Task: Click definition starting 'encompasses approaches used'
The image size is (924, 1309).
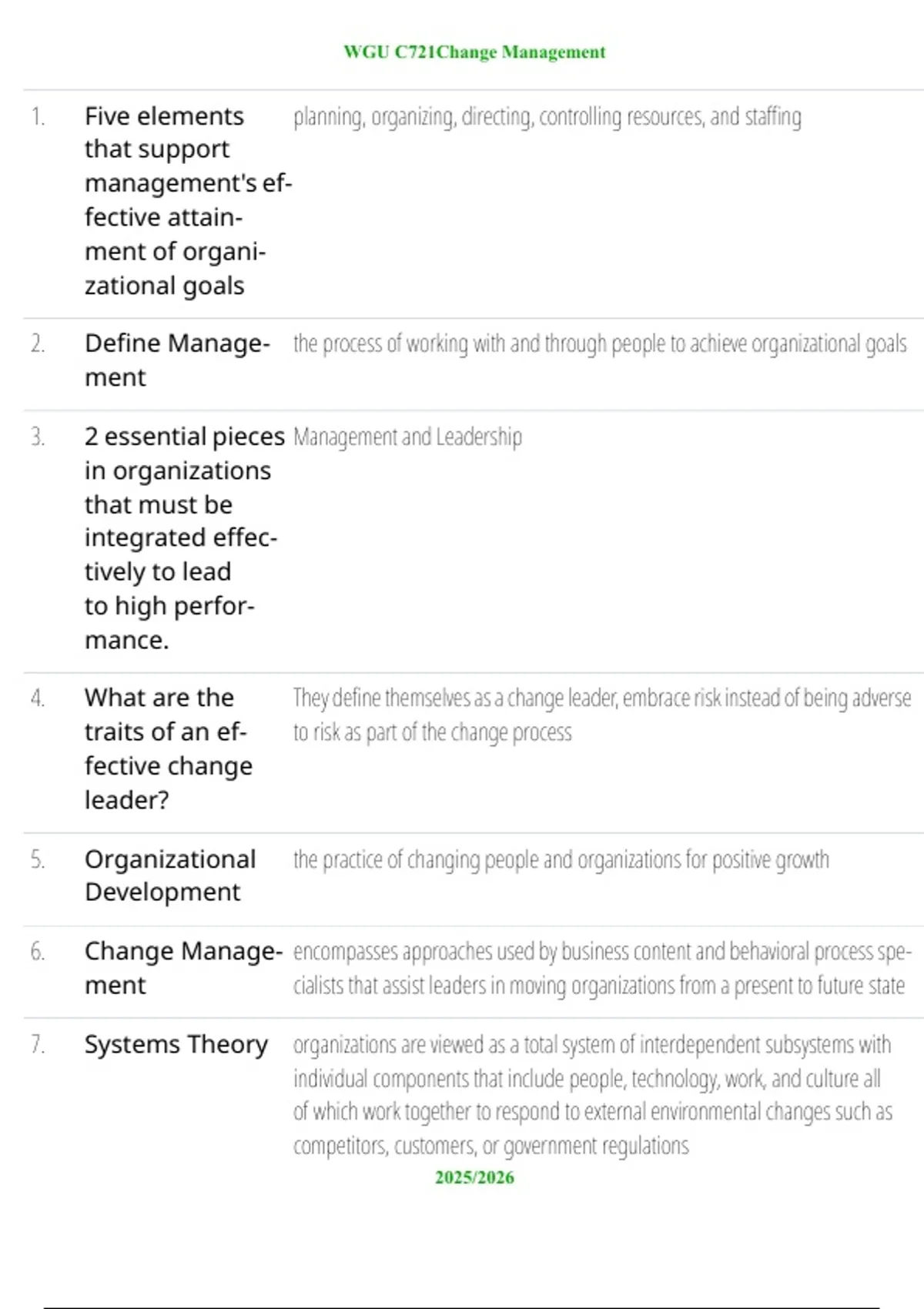Action: 602,969
